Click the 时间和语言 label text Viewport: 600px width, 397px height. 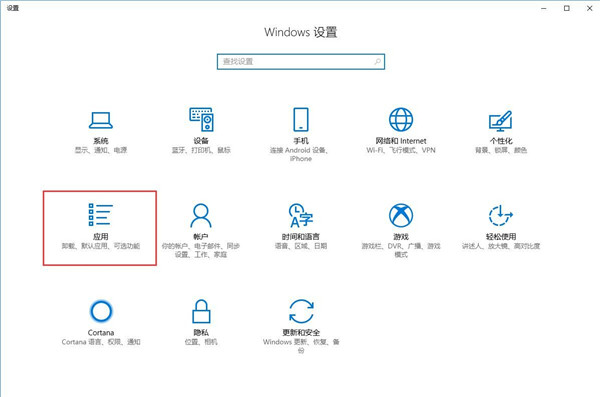[x=301, y=237]
